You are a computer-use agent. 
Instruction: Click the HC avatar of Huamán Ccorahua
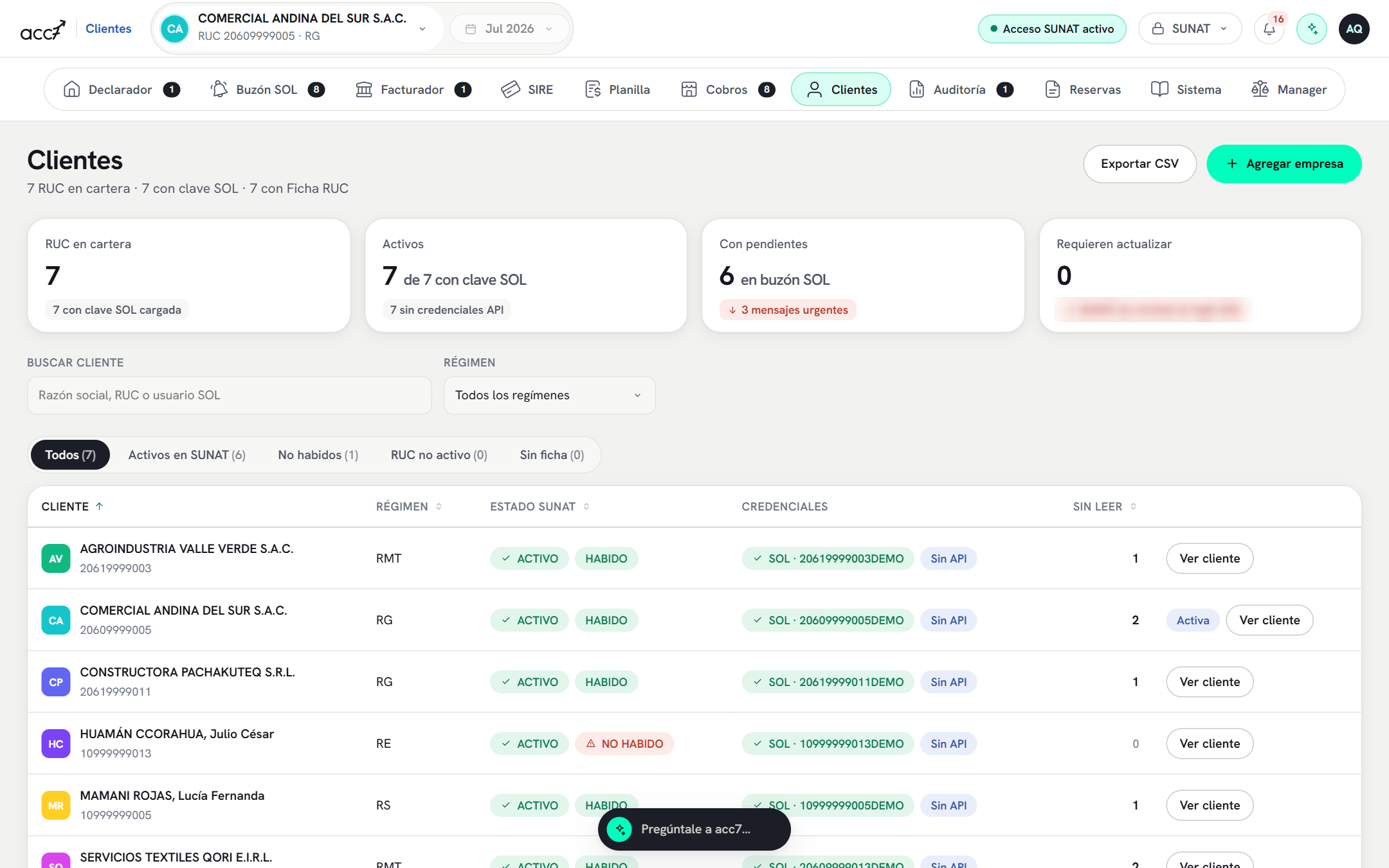coord(56,744)
